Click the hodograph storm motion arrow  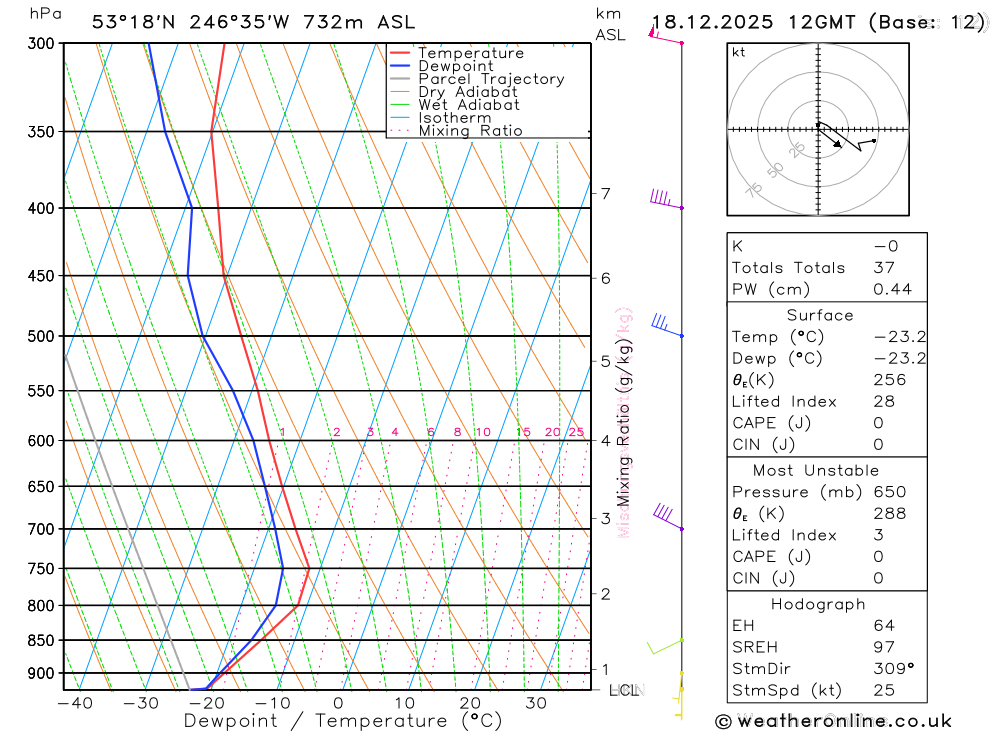pyautogui.click(x=830, y=136)
